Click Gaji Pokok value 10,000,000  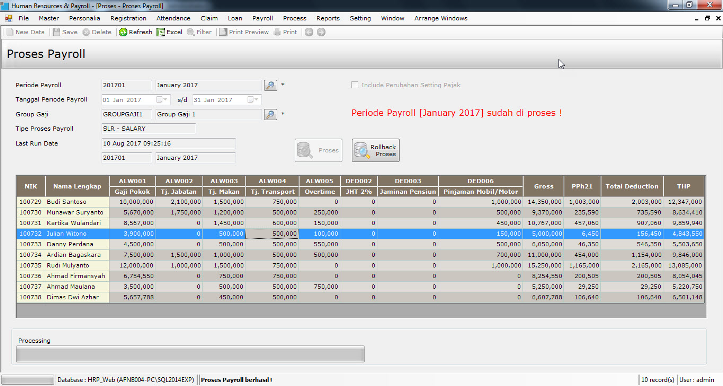pyautogui.click(x=132, y=202)
